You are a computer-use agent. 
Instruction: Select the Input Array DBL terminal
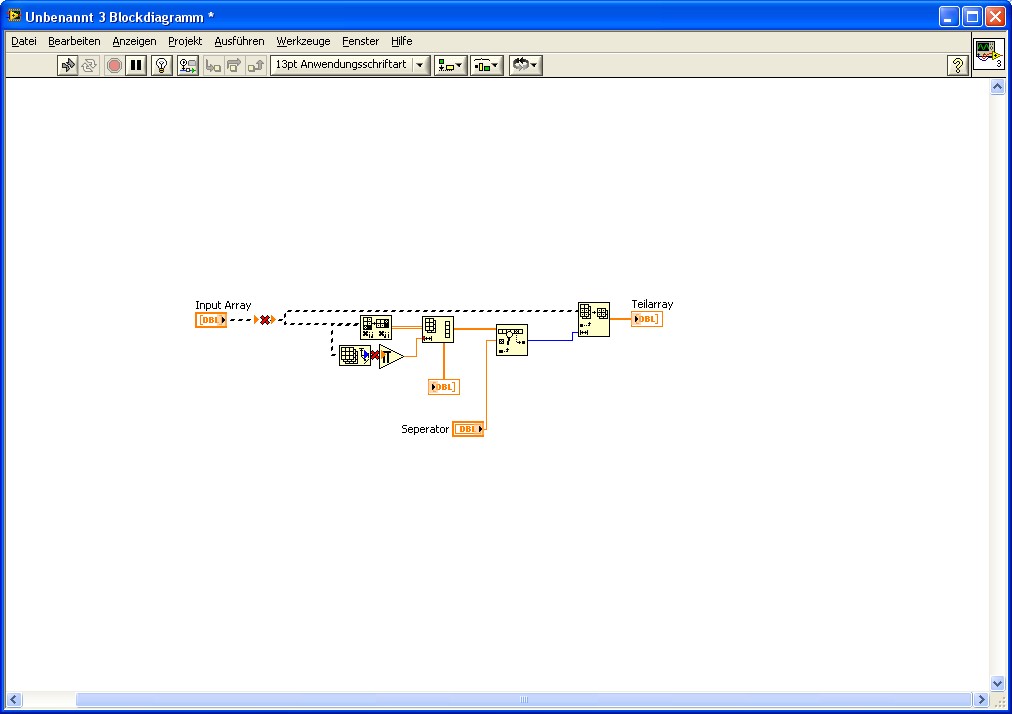pos(211,320)
